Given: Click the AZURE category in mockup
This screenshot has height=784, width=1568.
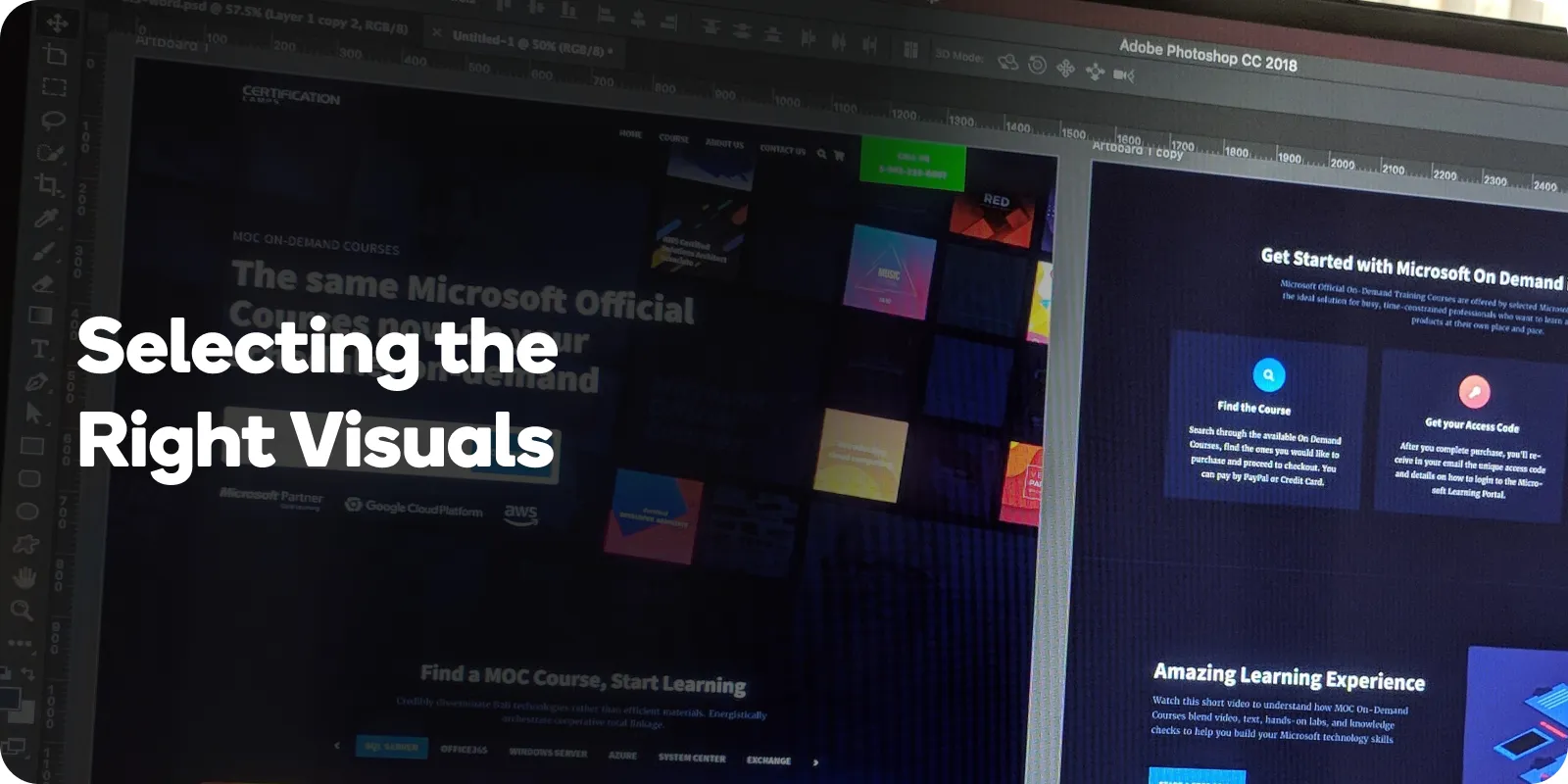Looking at the screenshot, I should pos(622,756).
